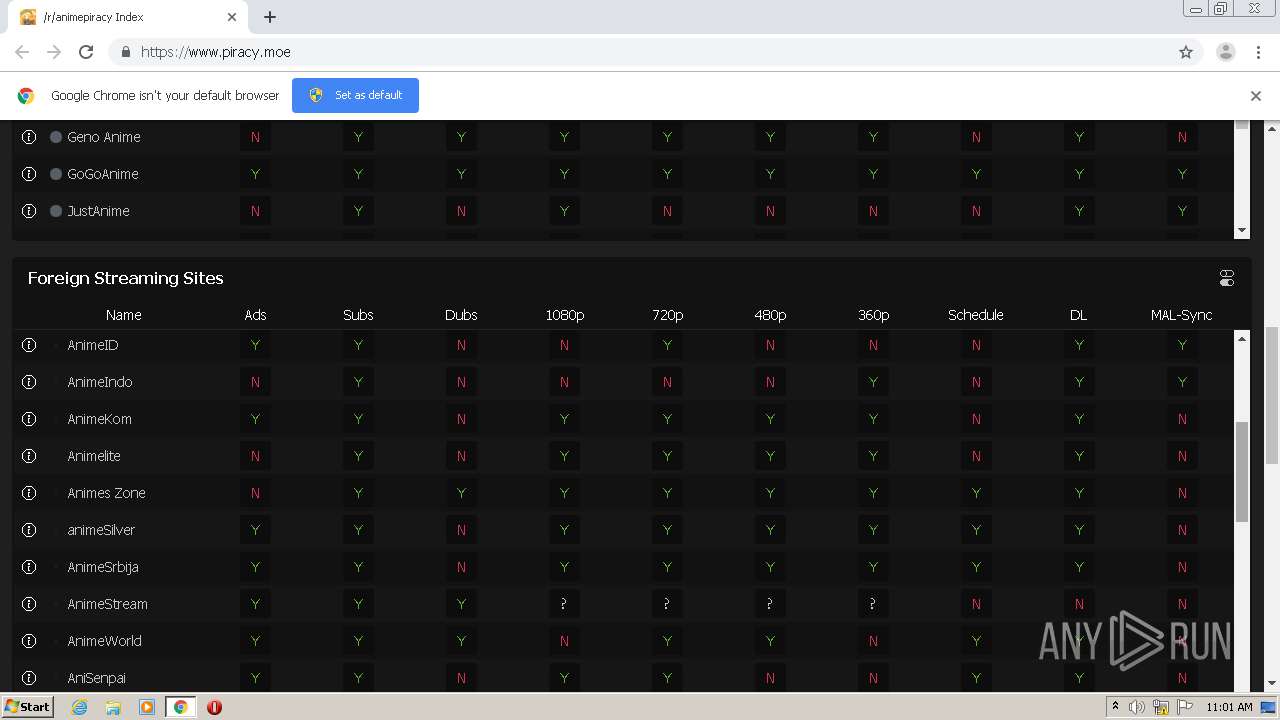Show hidden tray icons arrow
Image resolution: width=1280 pixels, height=720 pixels.
1115,707
